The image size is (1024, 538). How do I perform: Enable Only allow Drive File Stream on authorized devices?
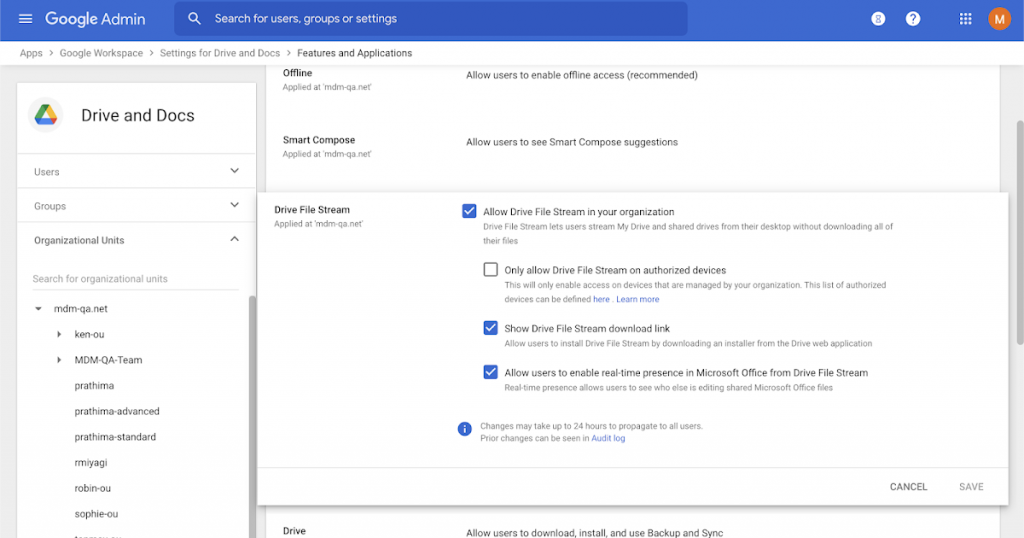click(x=490, y=270)
